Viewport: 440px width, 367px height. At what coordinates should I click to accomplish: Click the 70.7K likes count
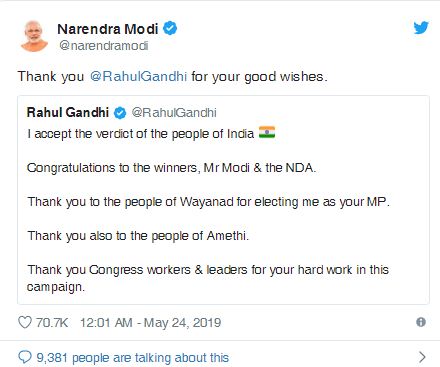(x=52, y=323)
